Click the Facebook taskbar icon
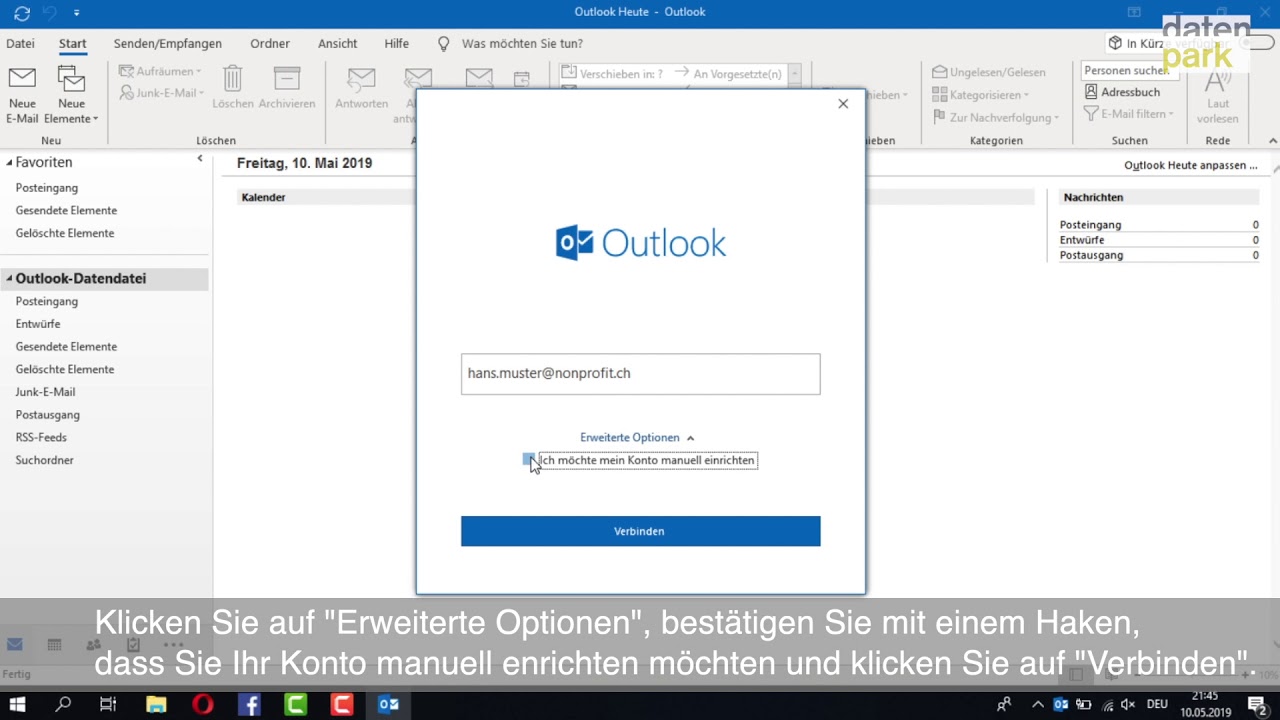1280x720 pixels. (249, 705)
